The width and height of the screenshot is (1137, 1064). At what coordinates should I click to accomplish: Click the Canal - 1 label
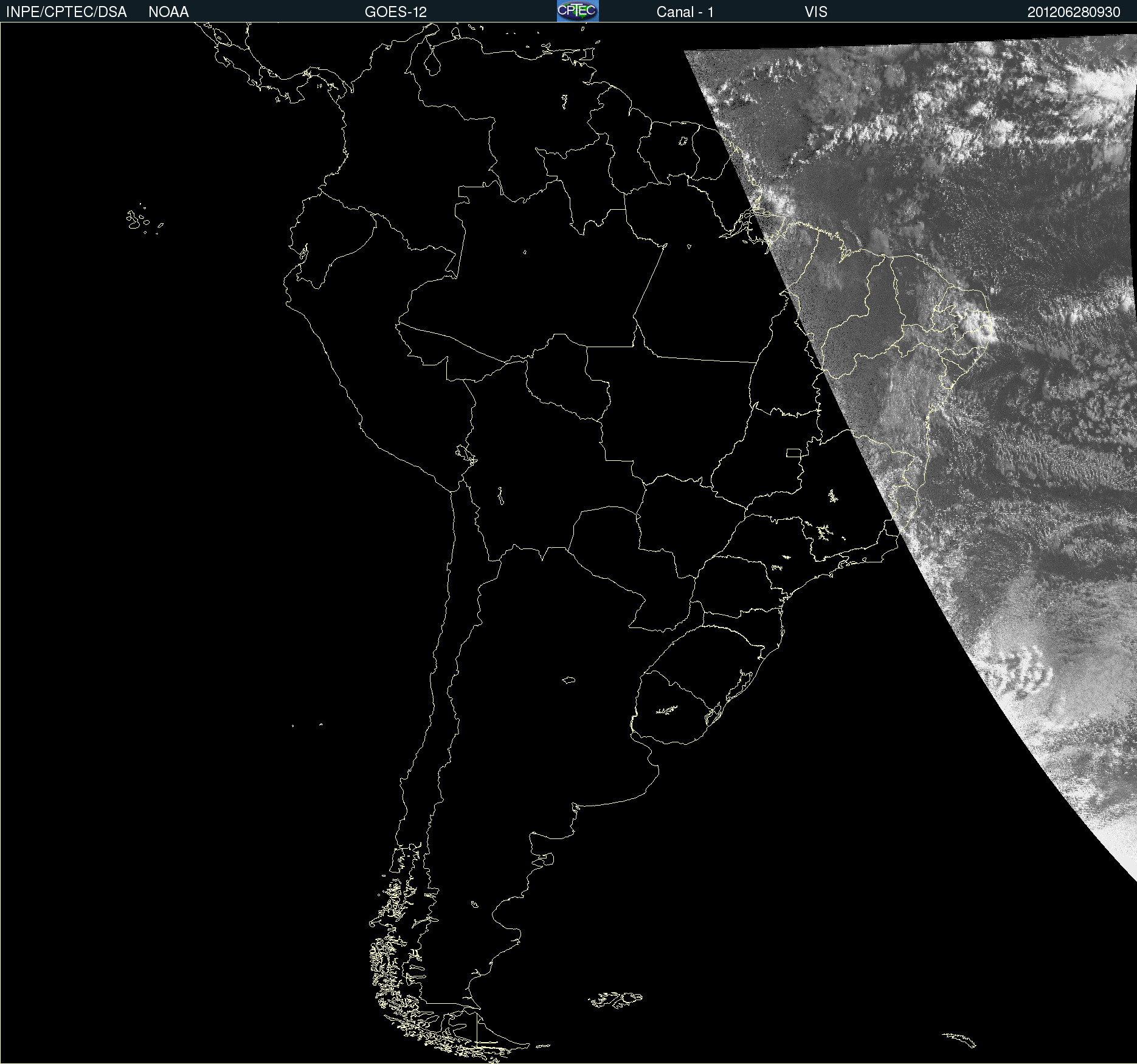pos(685,12)
